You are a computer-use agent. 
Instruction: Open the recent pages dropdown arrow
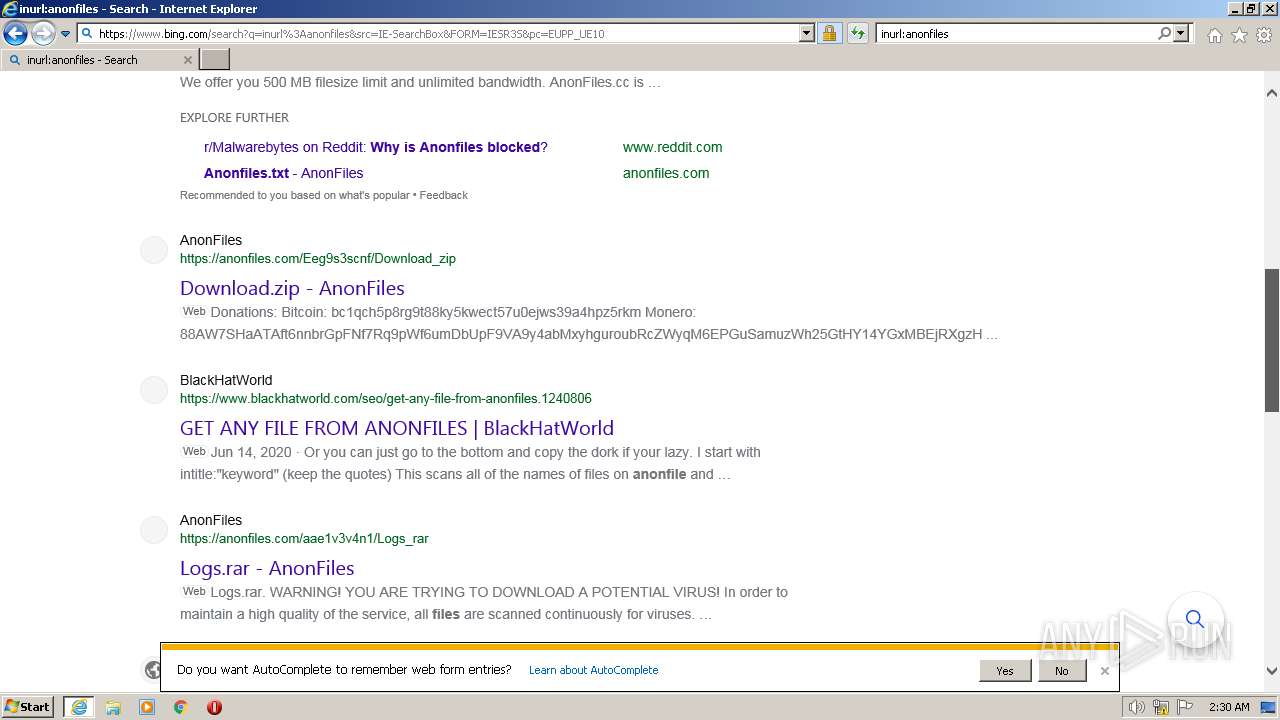65,34
